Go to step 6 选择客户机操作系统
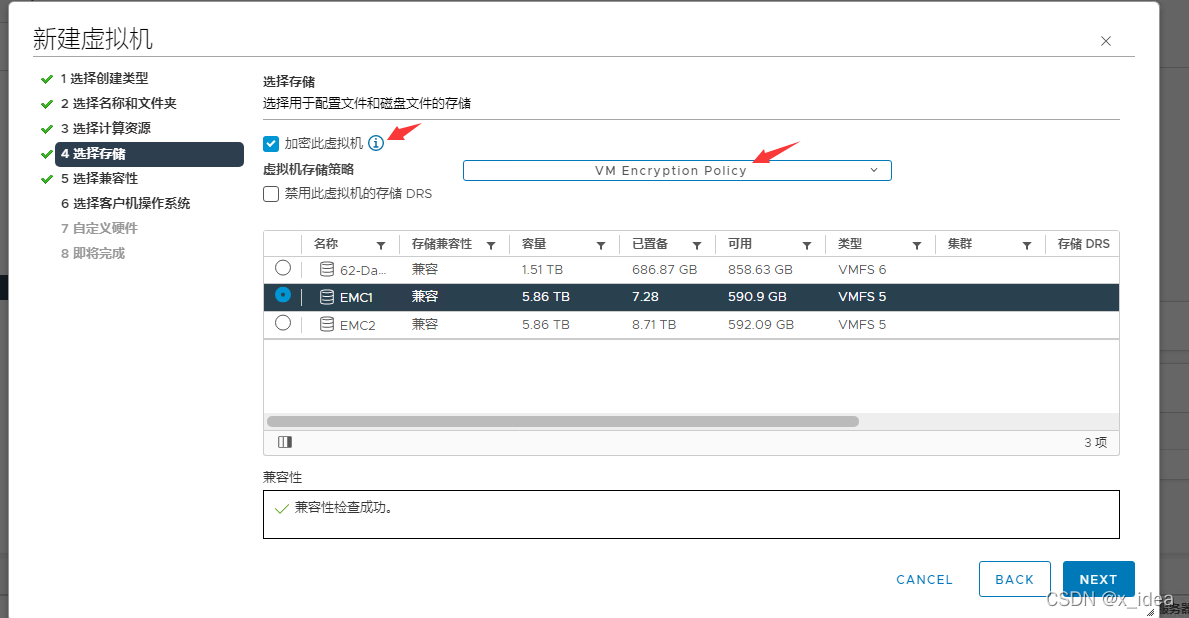 coord(125,203)
